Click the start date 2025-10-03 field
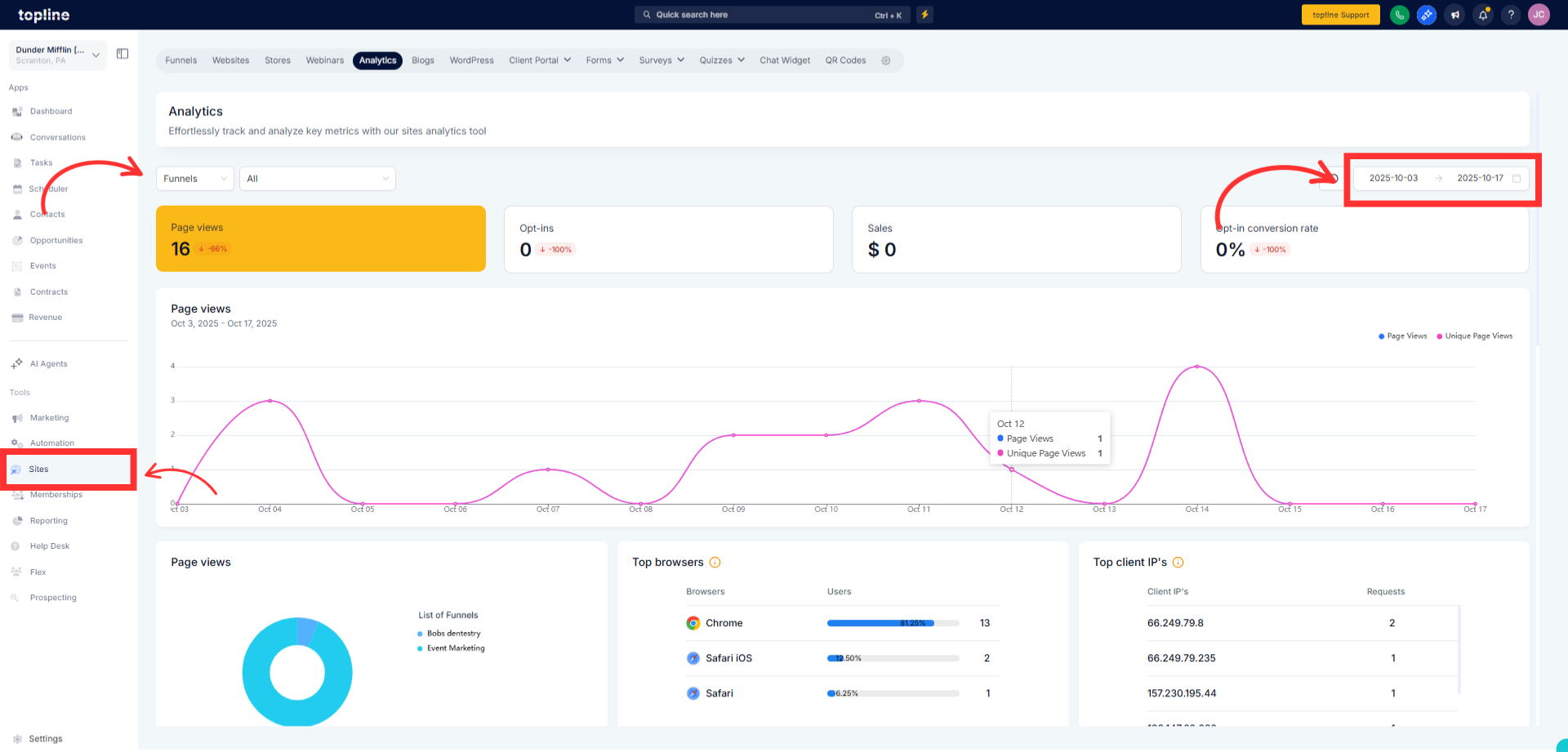The image size is (1568, 752). pyautogui.click(x=1393, y=178)
